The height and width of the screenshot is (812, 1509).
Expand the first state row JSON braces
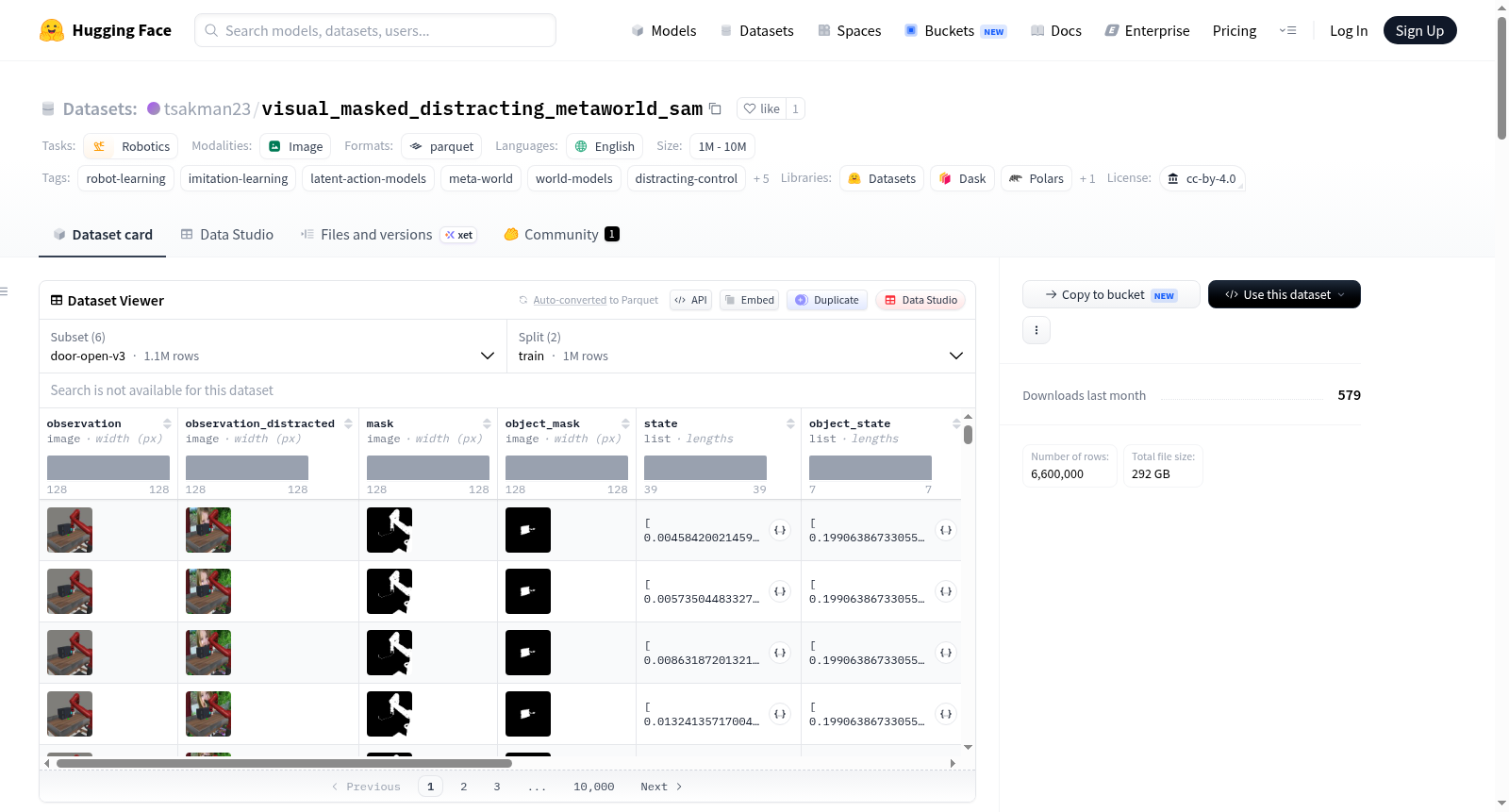[780, 530]
